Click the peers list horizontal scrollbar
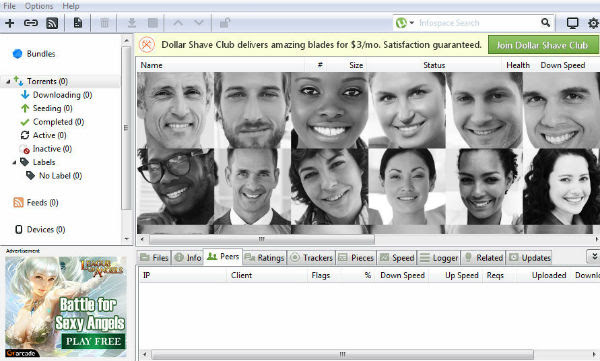600x361 pixels. [x=342, y=354]
